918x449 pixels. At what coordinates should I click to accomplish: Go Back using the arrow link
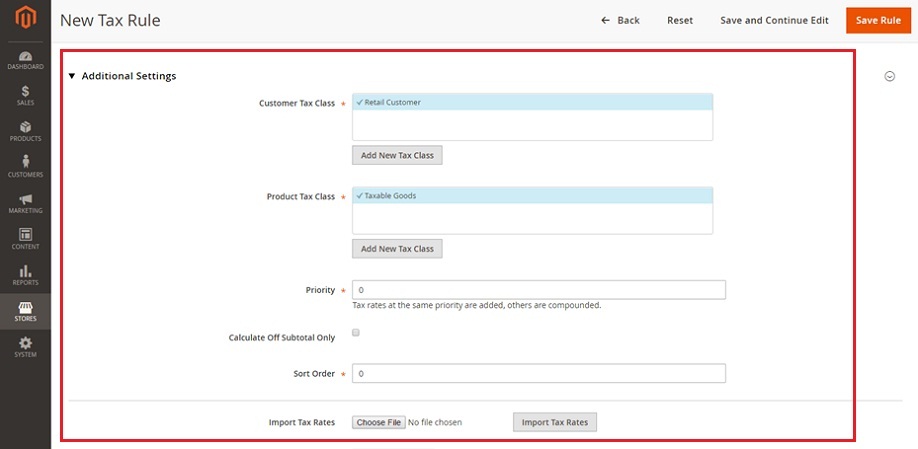tap(620, 20)
